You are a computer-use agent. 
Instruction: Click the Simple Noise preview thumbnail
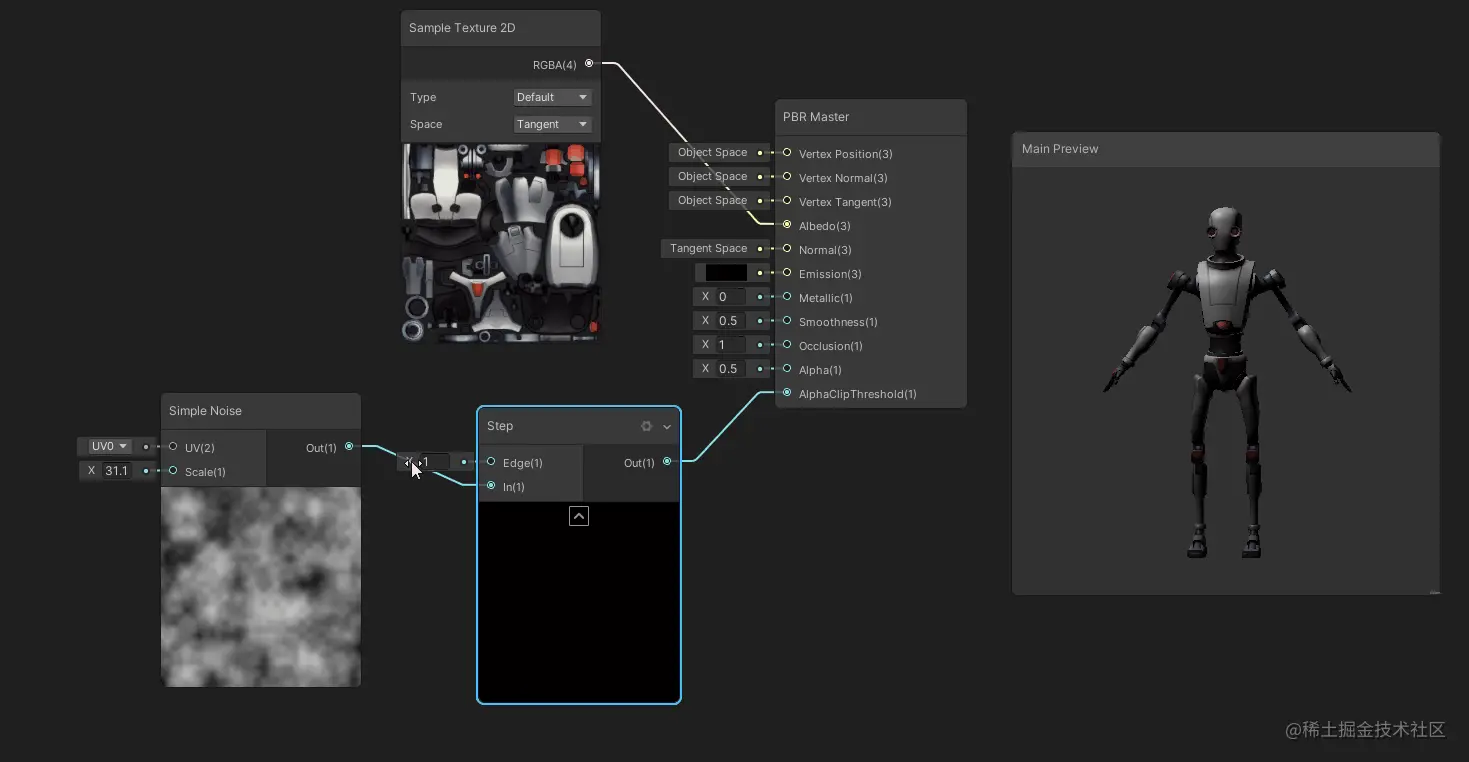[261, 587]
